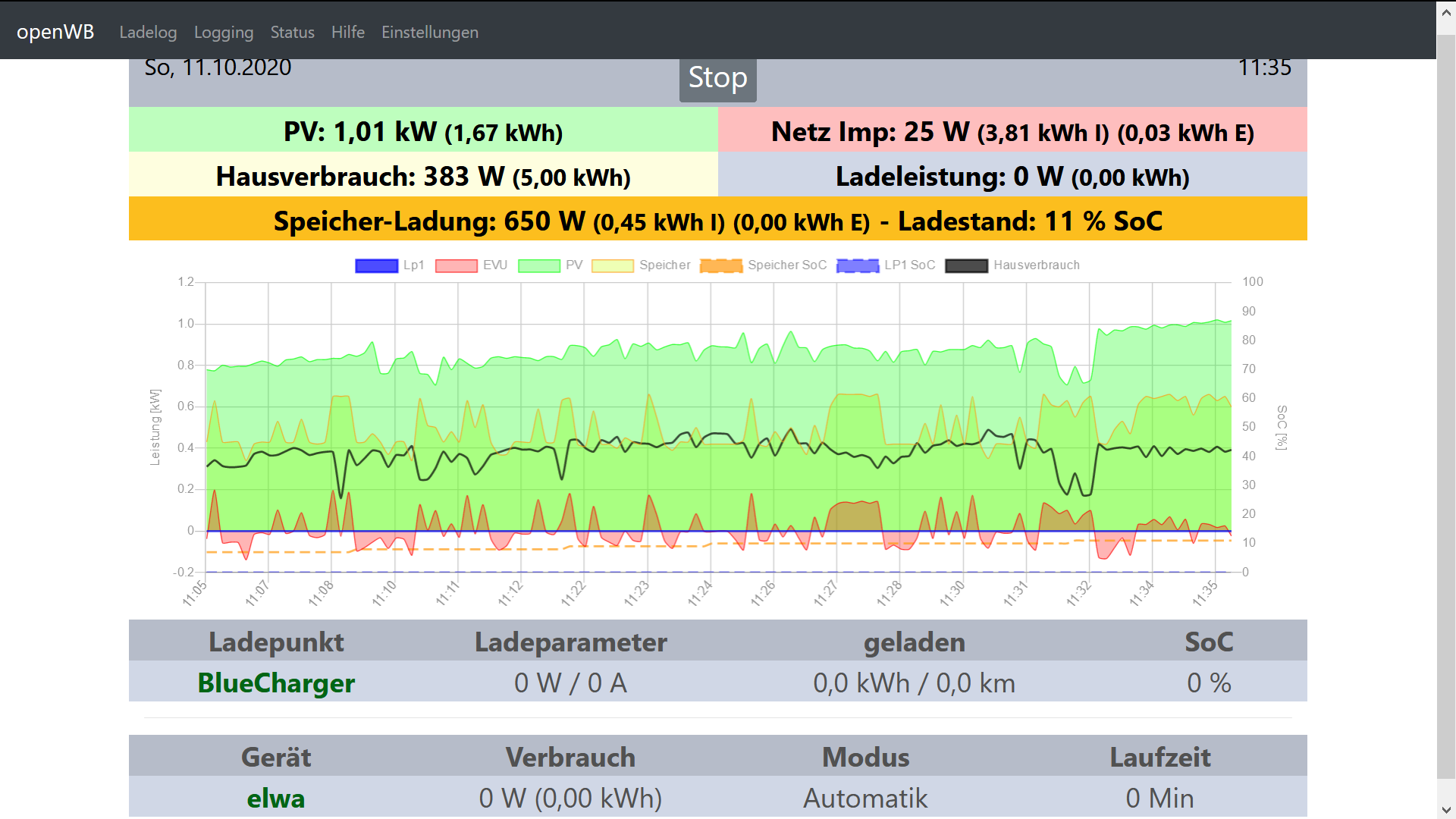1456x819 pixels.
Task: Click the elwa device name
Action: tap(276, 798)
